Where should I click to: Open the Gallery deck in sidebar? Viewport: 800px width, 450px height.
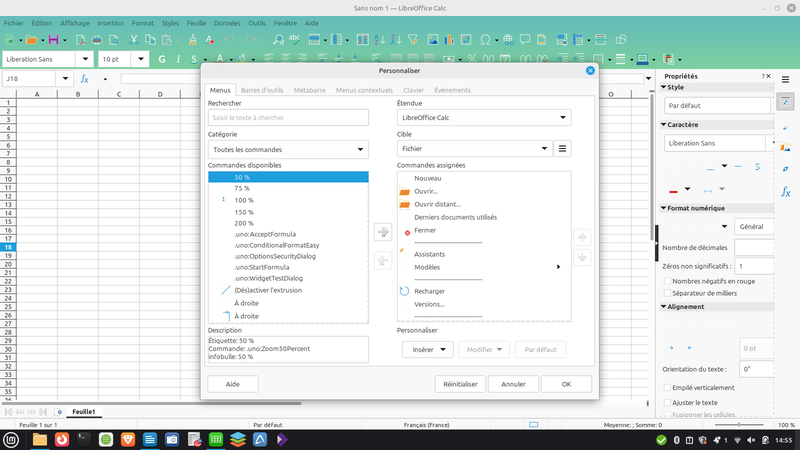785,147
